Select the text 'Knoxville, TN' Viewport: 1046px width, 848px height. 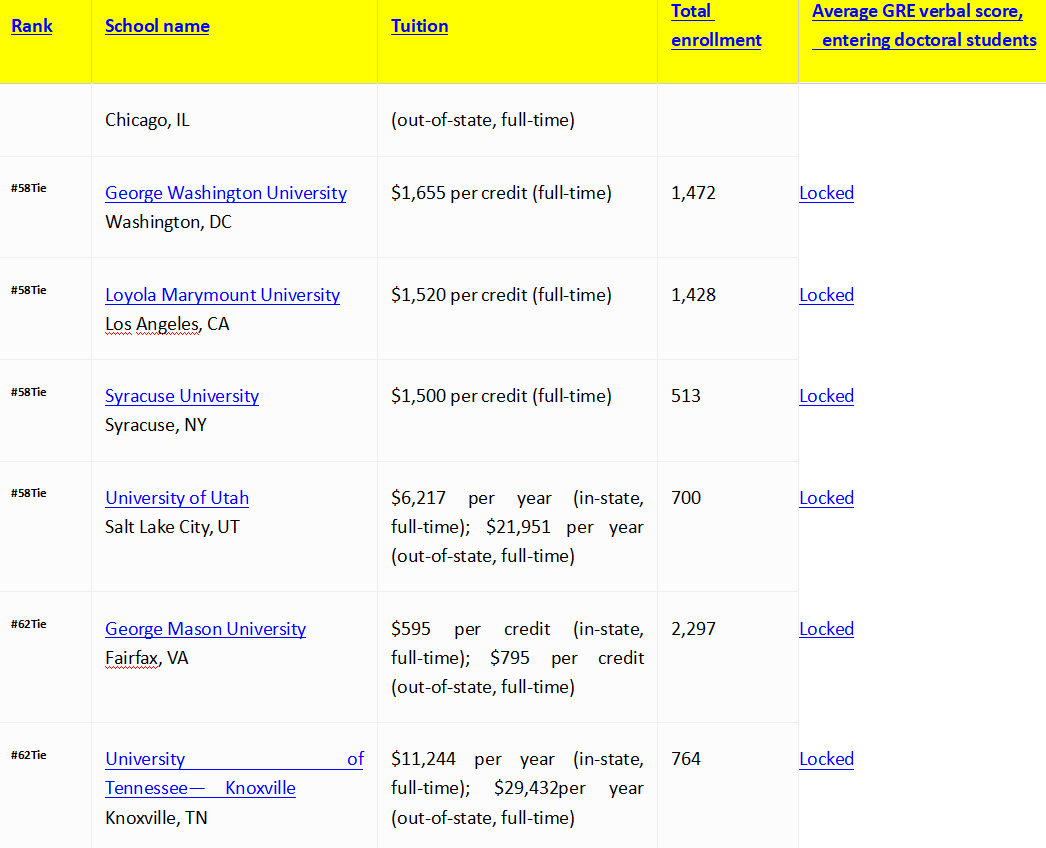point(156,818)
